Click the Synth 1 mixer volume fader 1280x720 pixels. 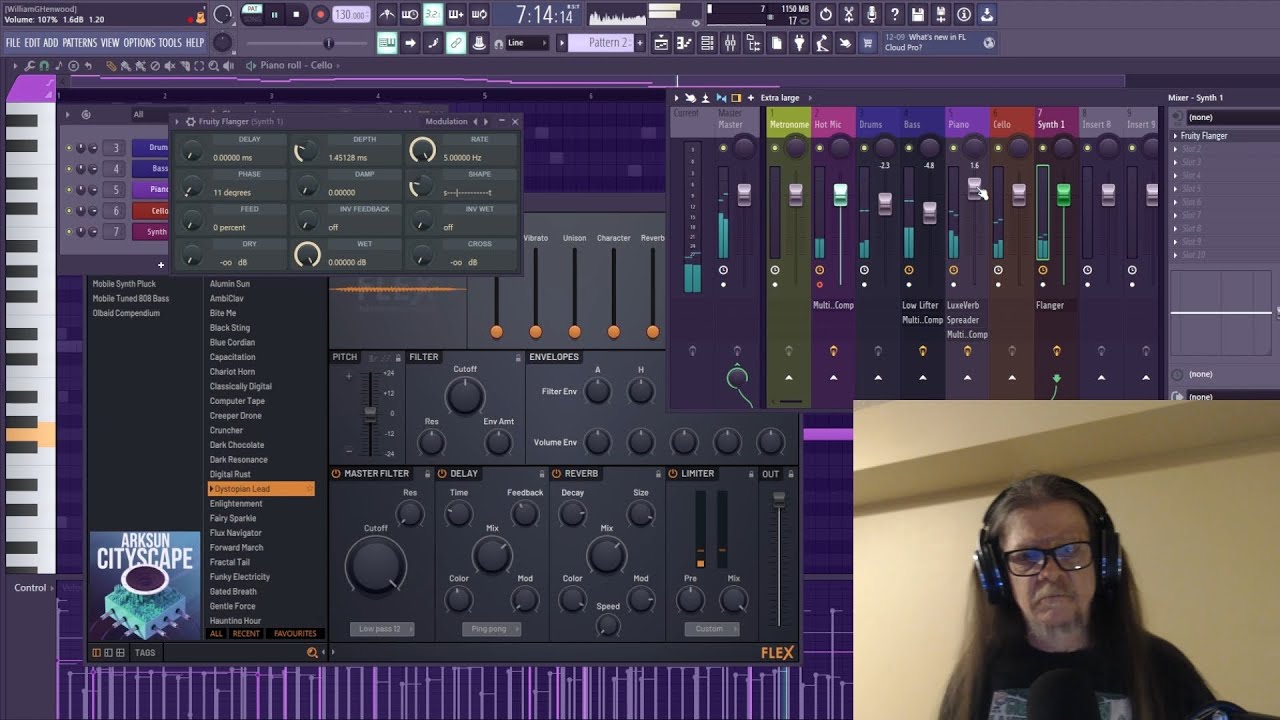tap(1063, 195)
